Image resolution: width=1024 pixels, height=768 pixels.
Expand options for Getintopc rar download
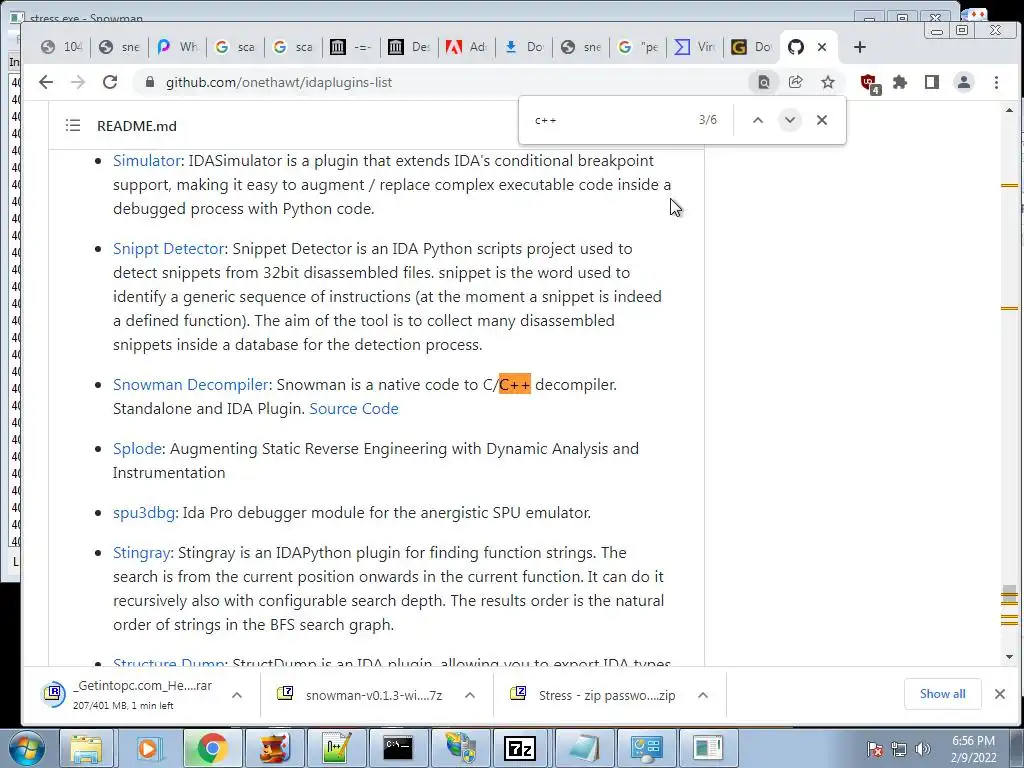point(237,695)
